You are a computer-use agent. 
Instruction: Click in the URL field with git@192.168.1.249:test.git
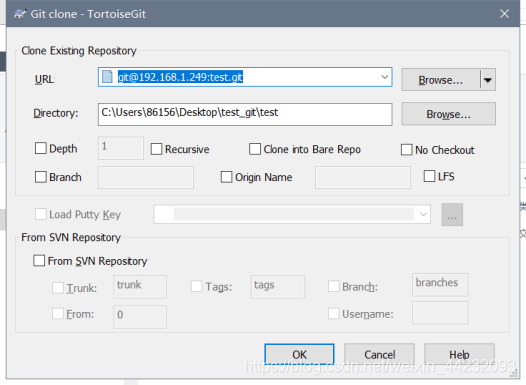(x=245, y=77)
